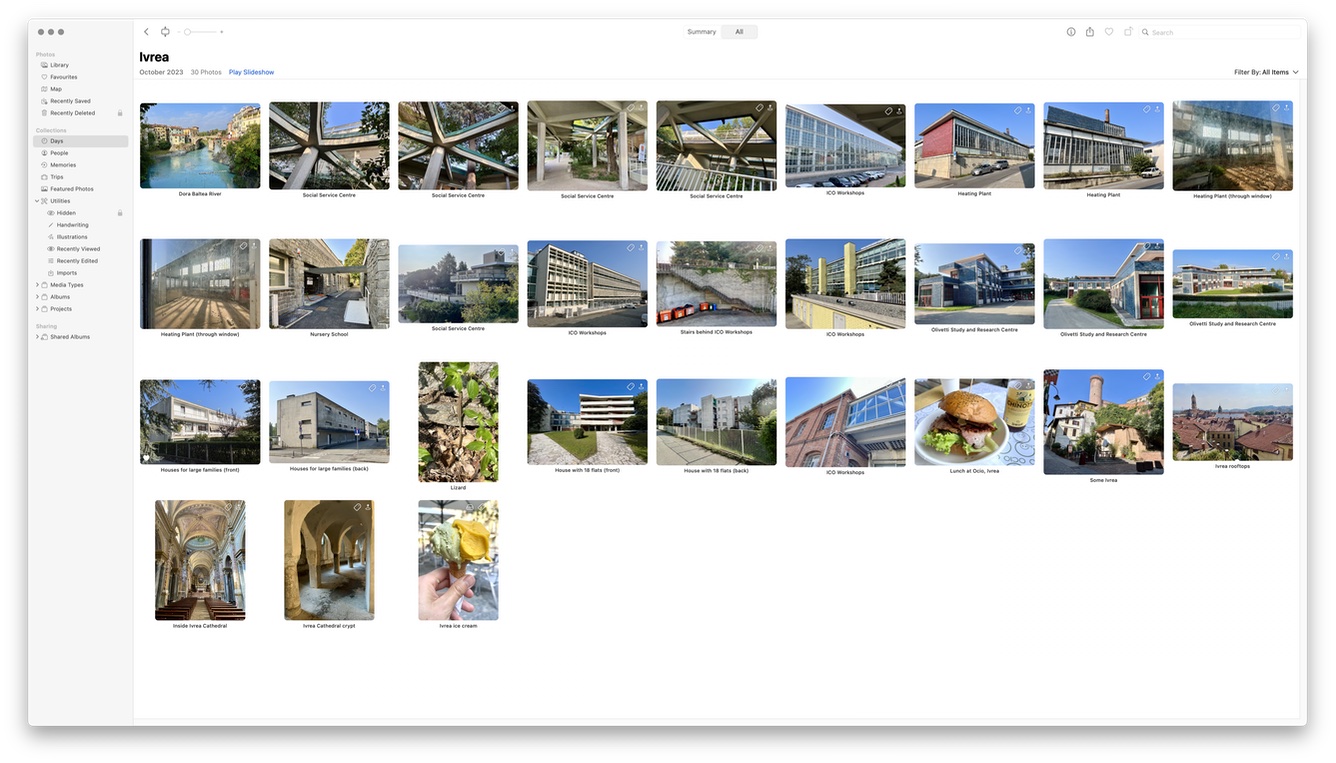
Task: Toggle heart badge on Houses for large families (front)
Action: [x=146, y=458]
